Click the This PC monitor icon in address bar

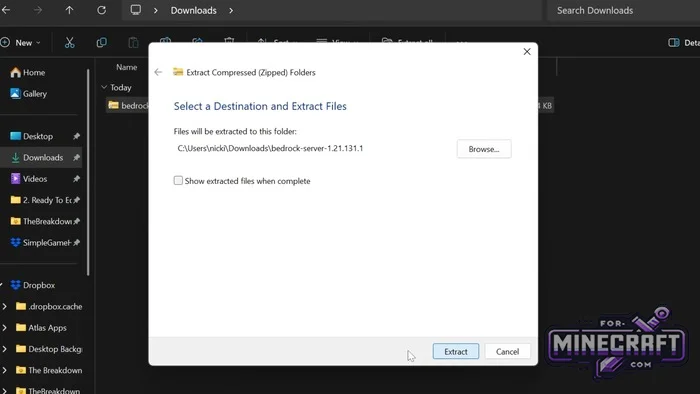[x=136, y=10]
